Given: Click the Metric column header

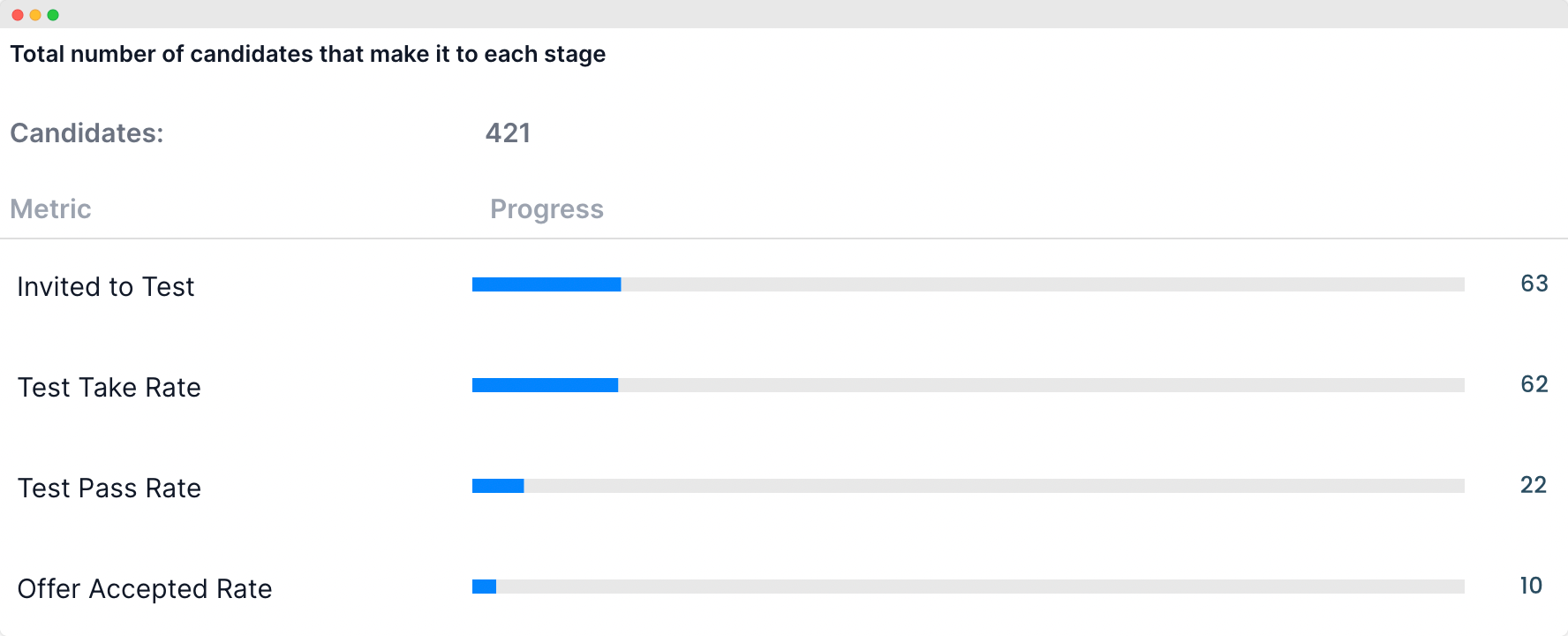Looking at the screenshot, I should click(x=50, y=209).
